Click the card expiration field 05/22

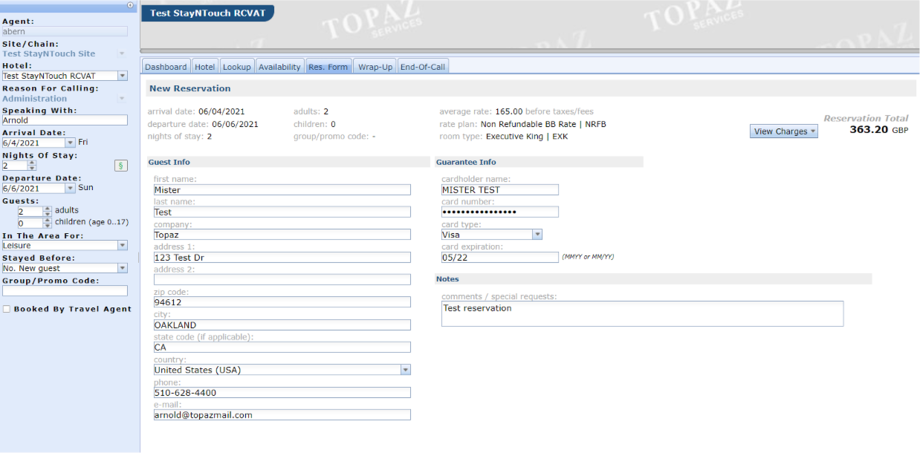500,257
